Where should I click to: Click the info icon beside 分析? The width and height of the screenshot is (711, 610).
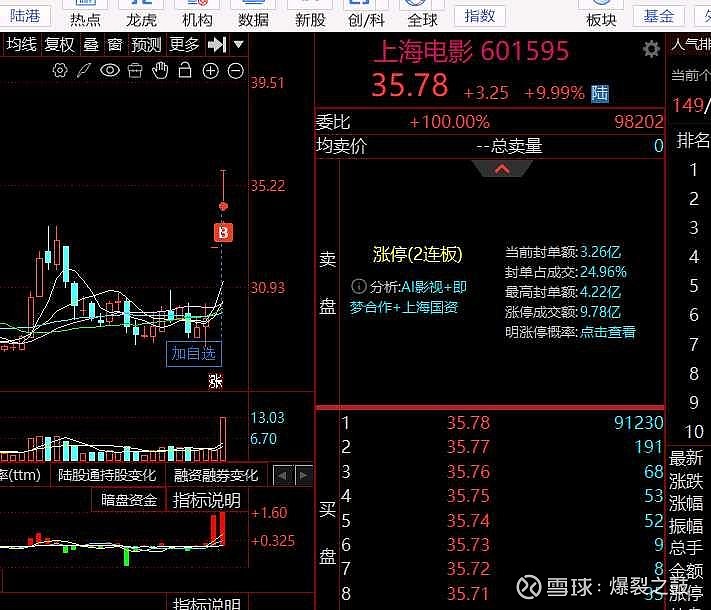point(359,286)
